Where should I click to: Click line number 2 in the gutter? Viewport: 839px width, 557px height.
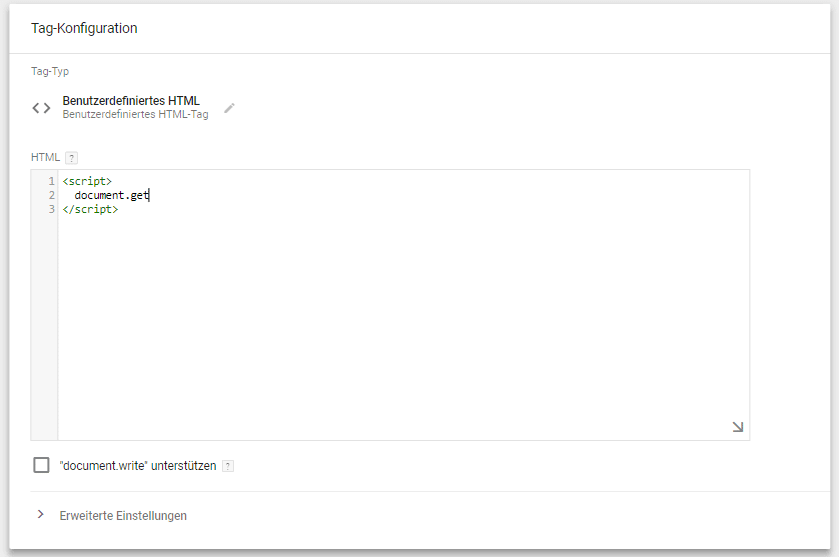(51, 195)
